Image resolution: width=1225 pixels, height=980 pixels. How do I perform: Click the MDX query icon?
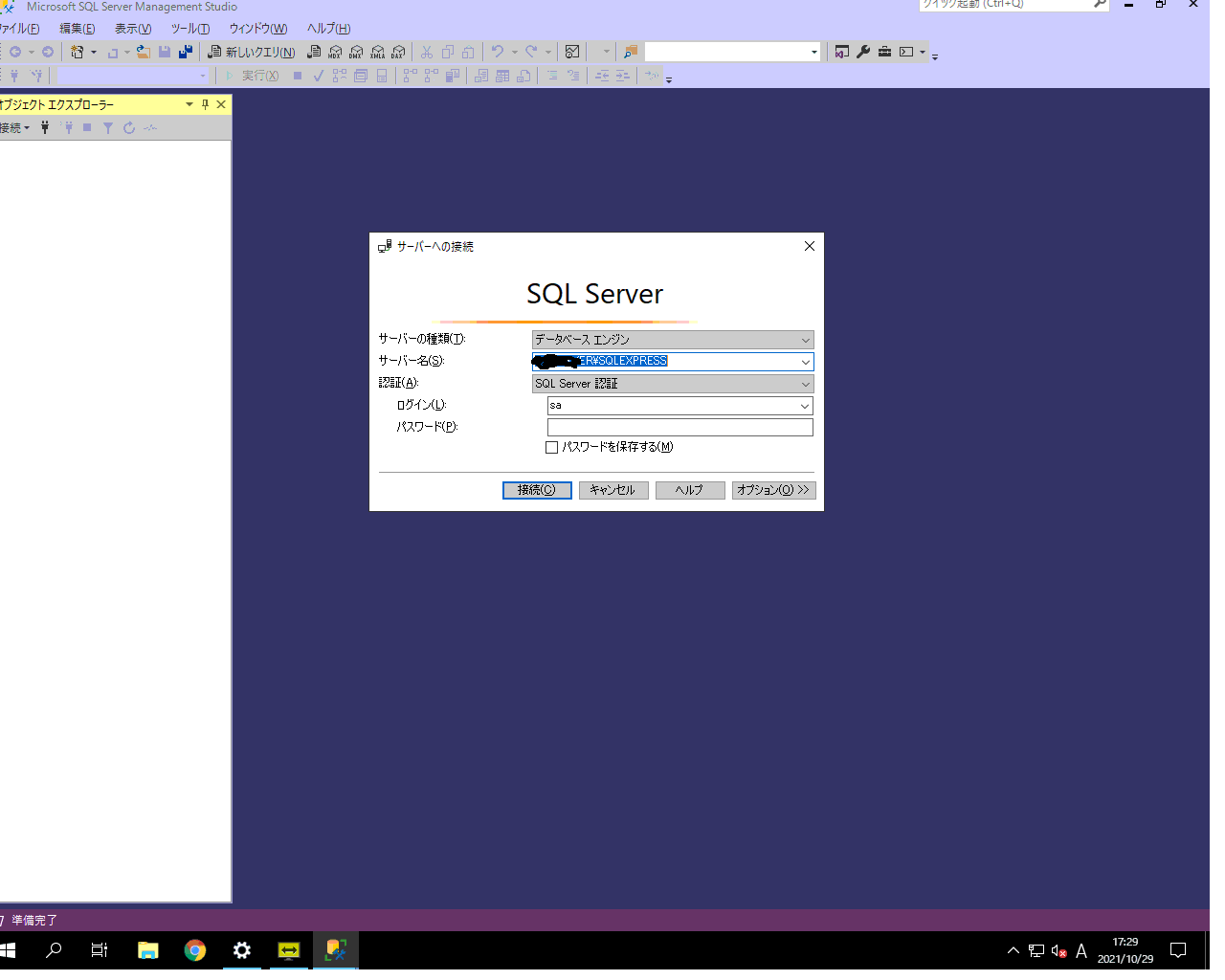point(335,52)
